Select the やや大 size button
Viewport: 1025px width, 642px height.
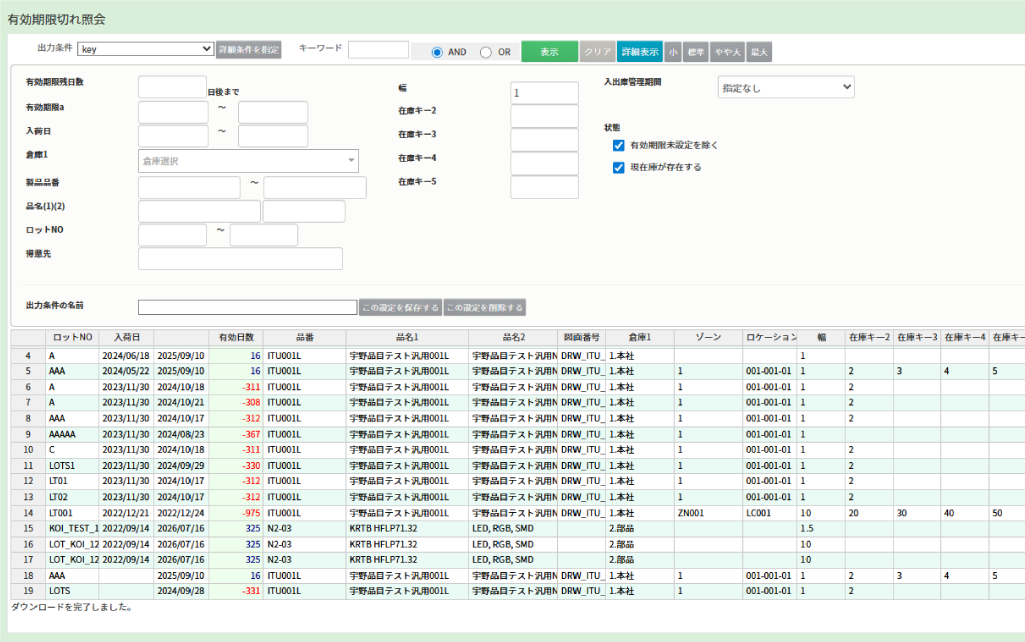[x=727, y=52]
